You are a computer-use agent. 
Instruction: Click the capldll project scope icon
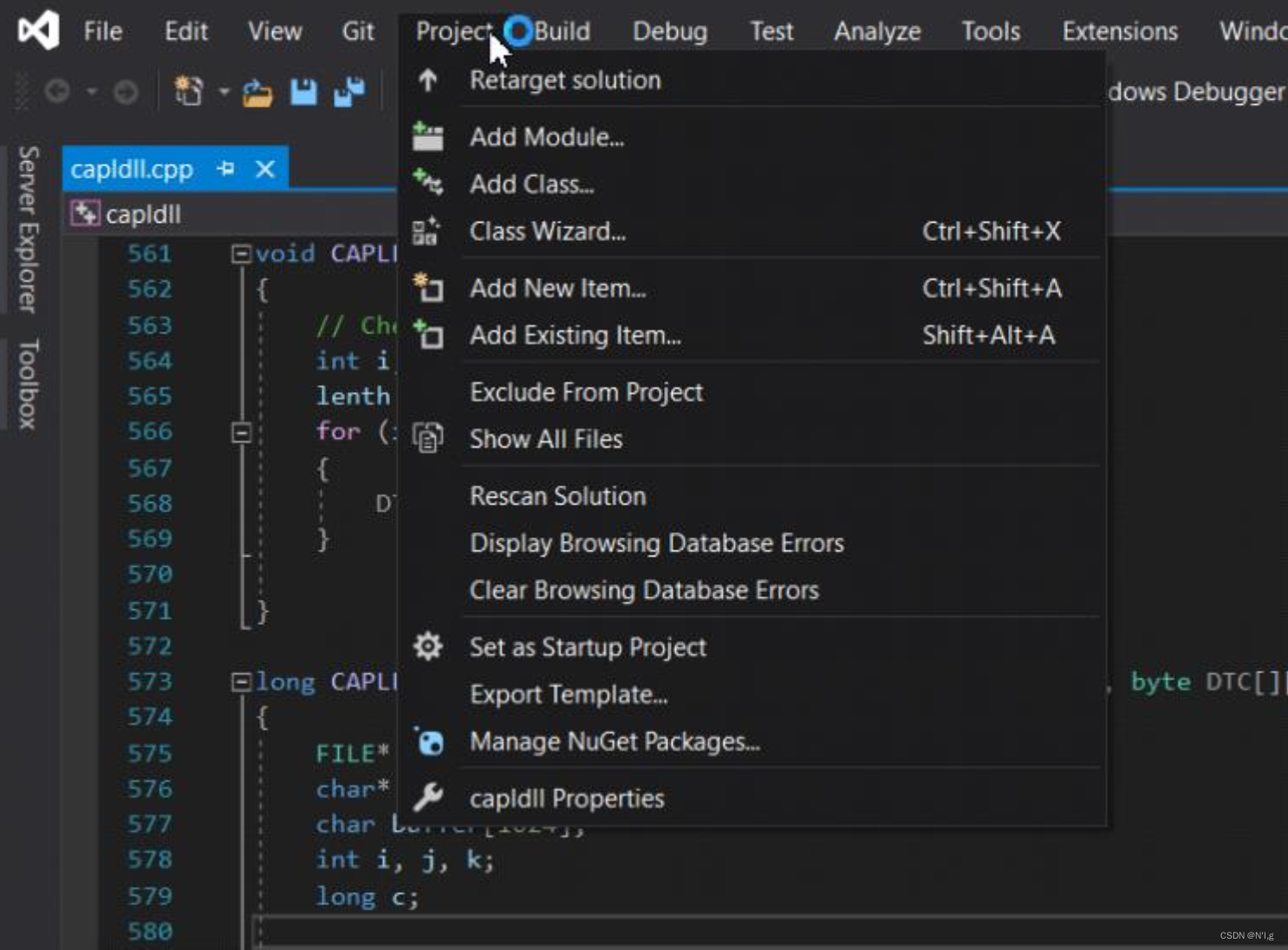point(85,213)
